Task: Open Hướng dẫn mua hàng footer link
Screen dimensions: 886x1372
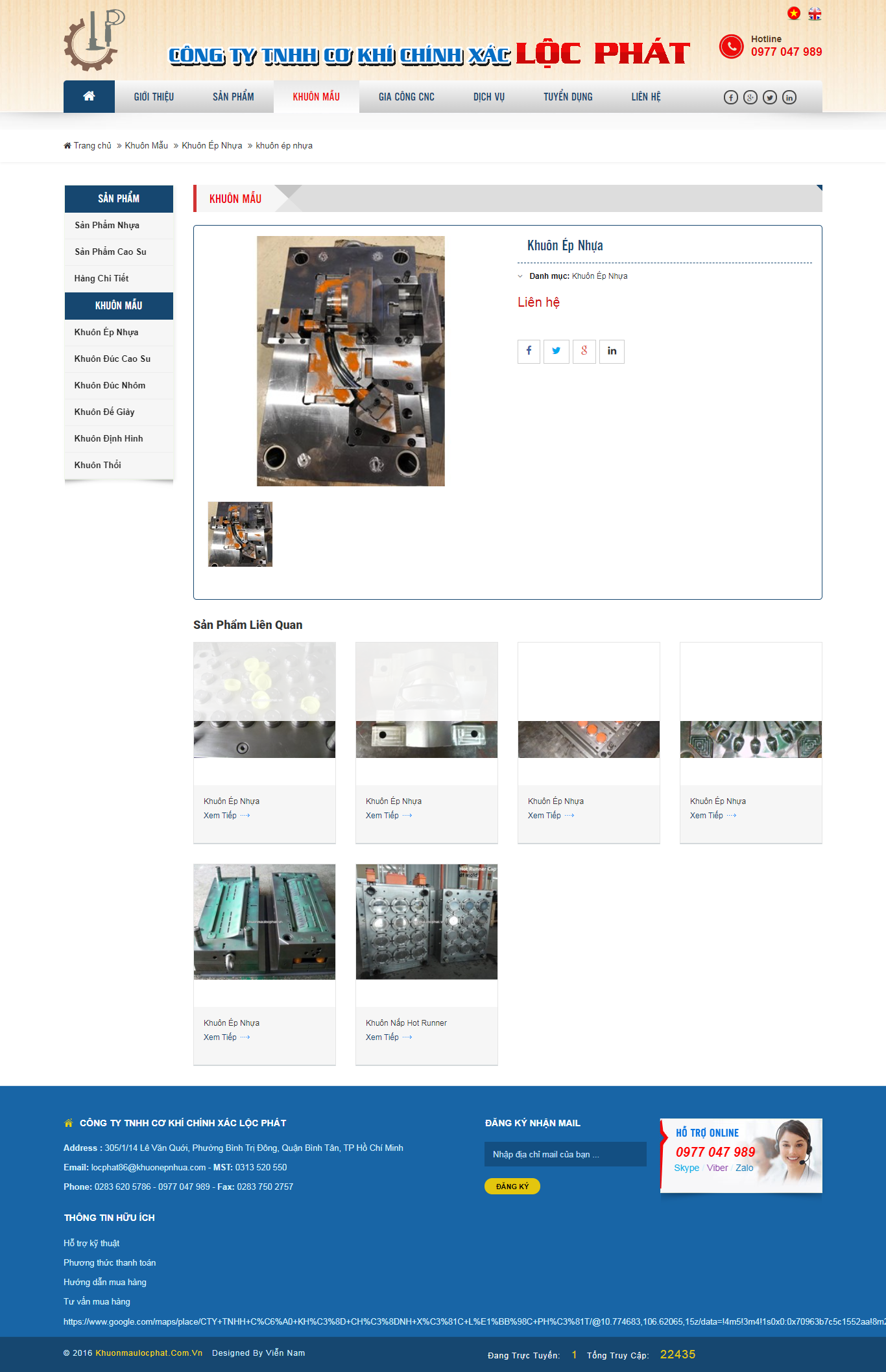Action: pyautogui.click(x=105, y=1282)
